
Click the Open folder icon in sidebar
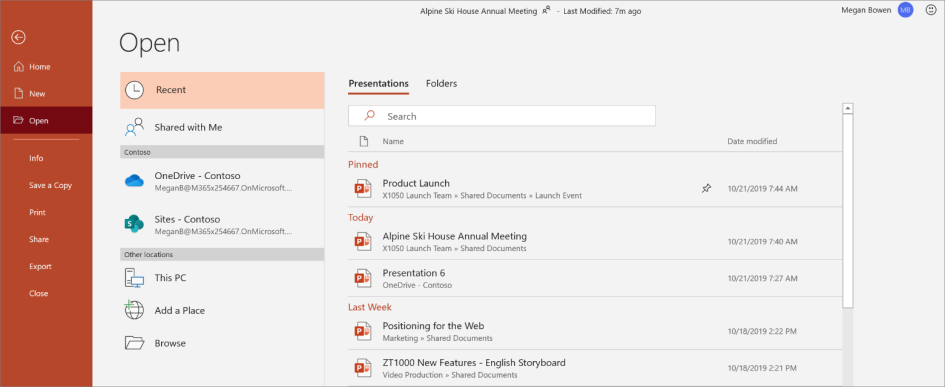[18, 121]
